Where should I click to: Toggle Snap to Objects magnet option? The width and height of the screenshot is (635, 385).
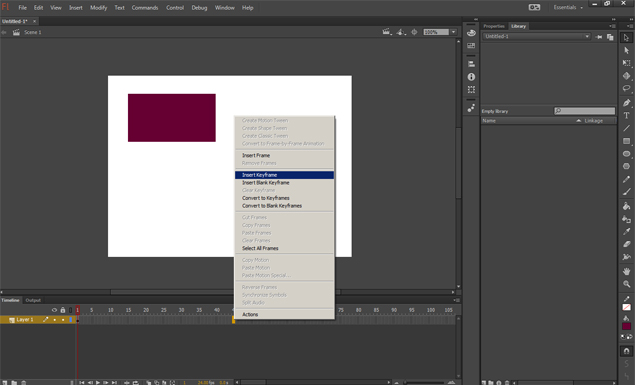pyautogui.click(x=626, y=351)
